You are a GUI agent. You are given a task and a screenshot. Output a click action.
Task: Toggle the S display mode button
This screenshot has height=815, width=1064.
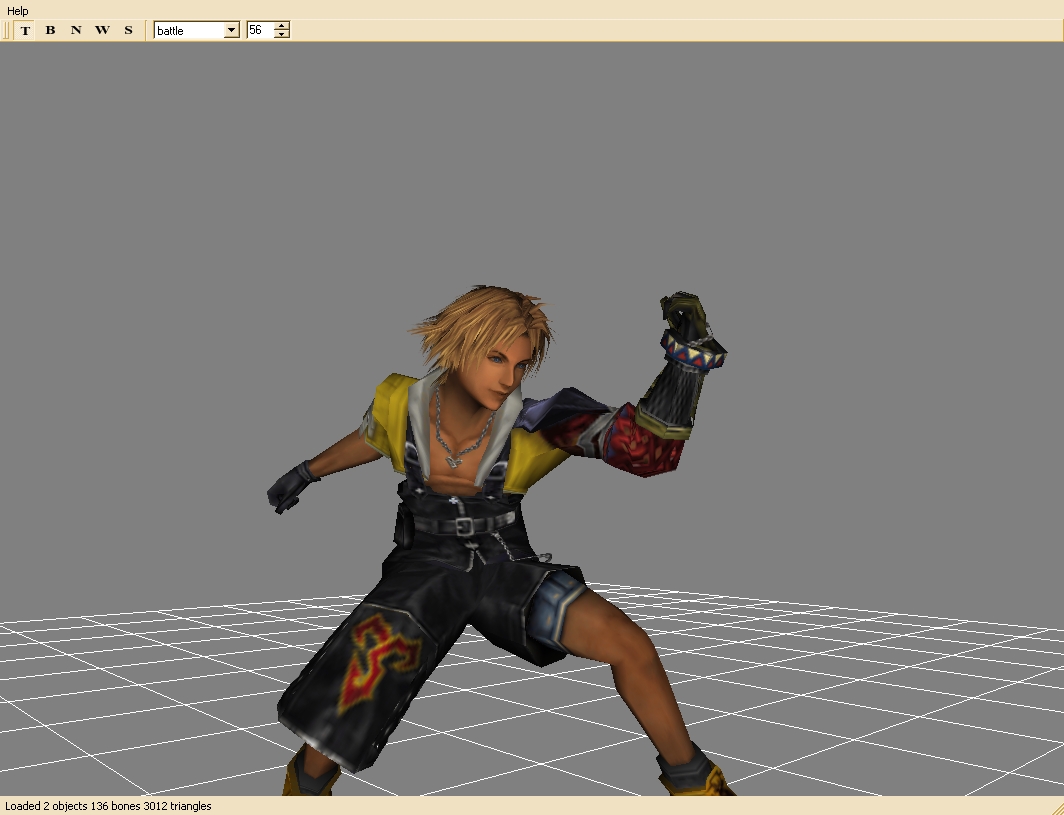click(x=128, y=31)
